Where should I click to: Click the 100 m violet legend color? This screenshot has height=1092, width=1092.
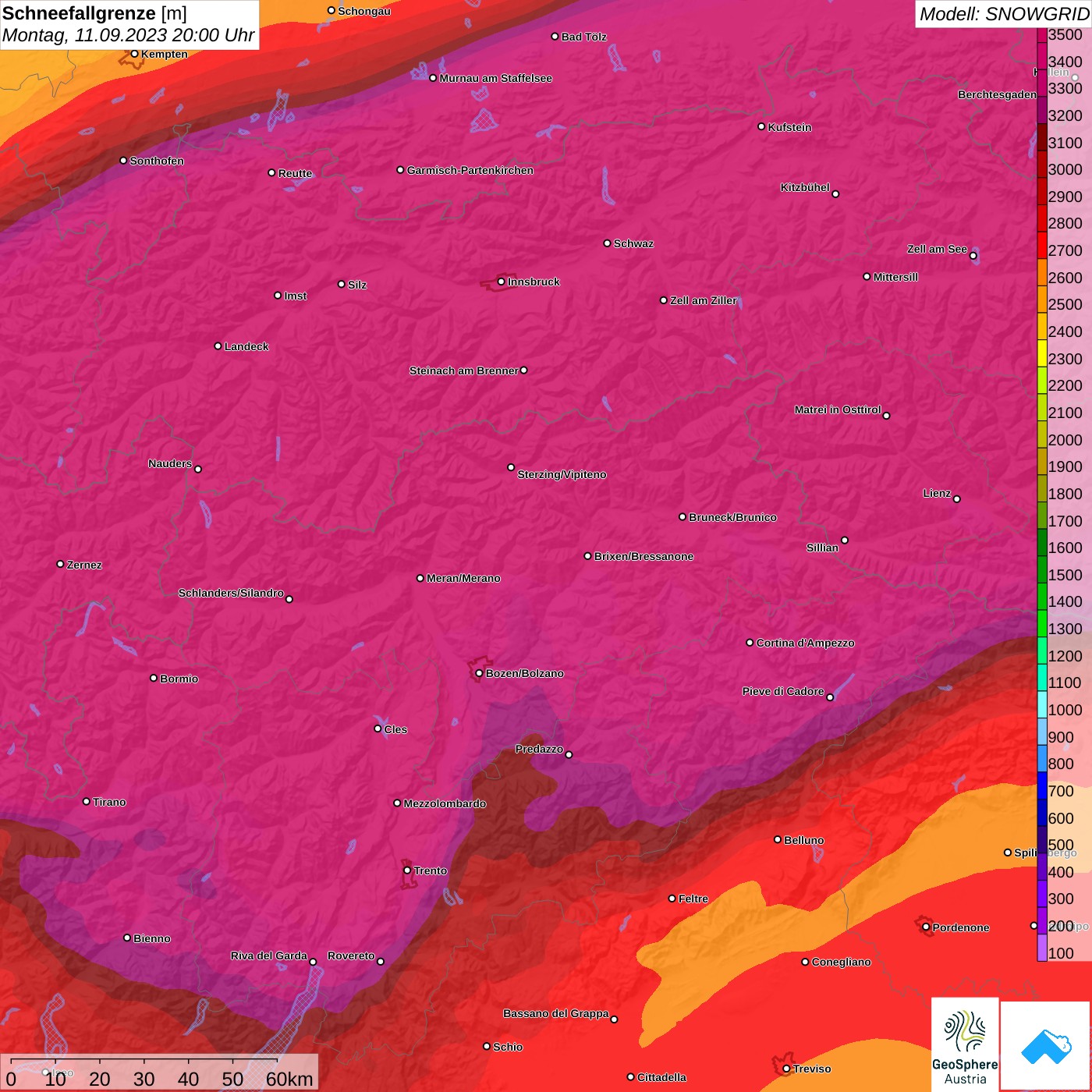pyautogui.click(x=1042, y=948)
